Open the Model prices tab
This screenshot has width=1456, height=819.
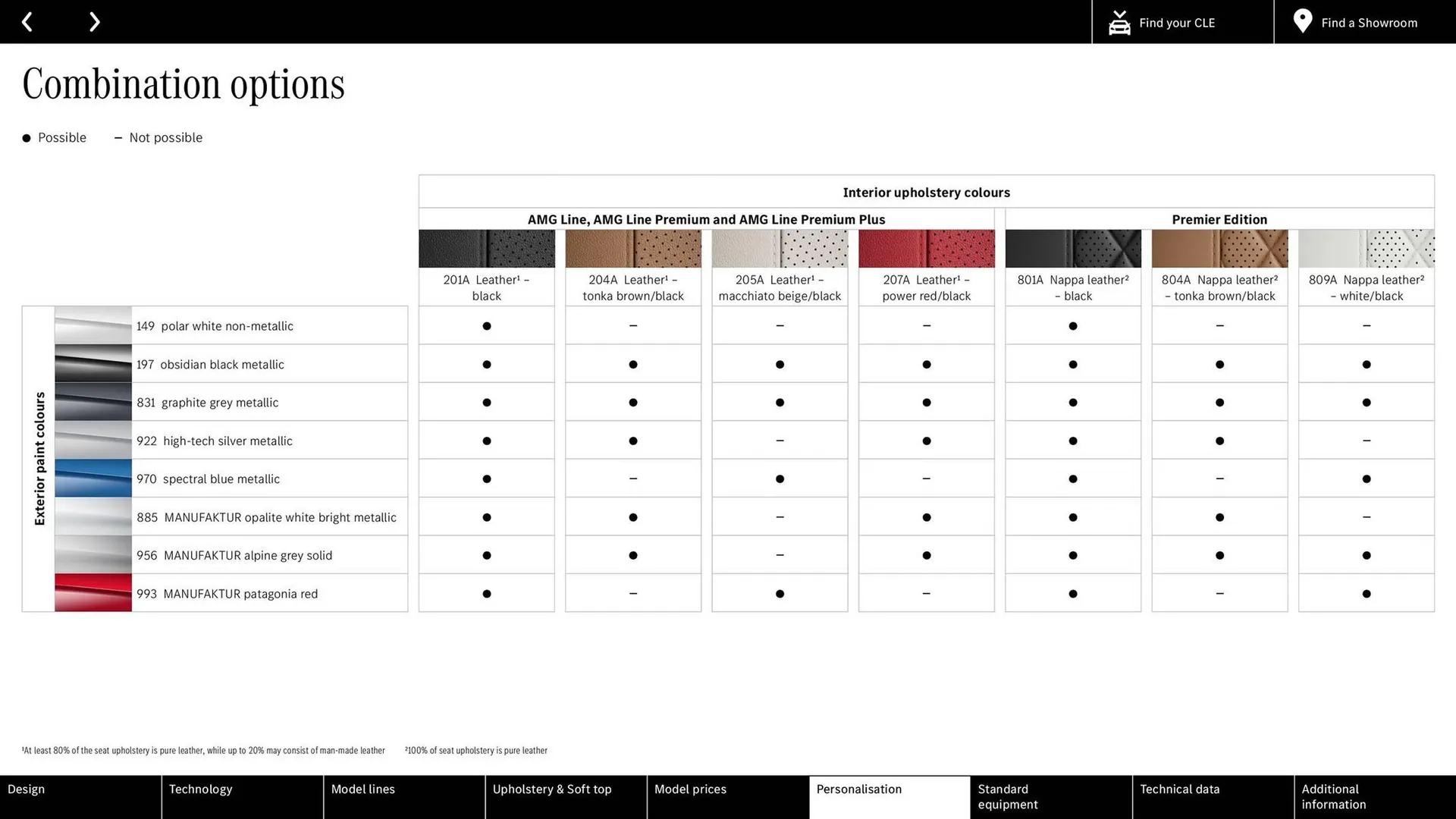coord(727,796)
